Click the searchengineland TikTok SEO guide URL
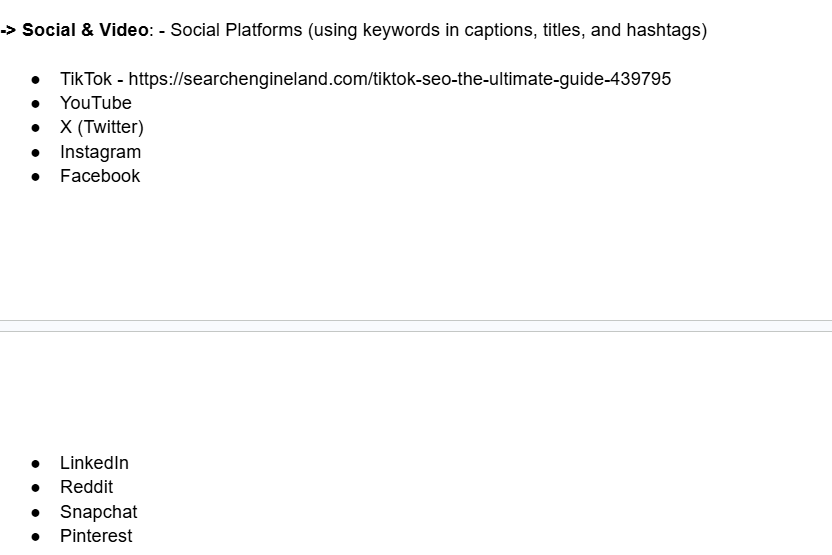 [400, 79]
